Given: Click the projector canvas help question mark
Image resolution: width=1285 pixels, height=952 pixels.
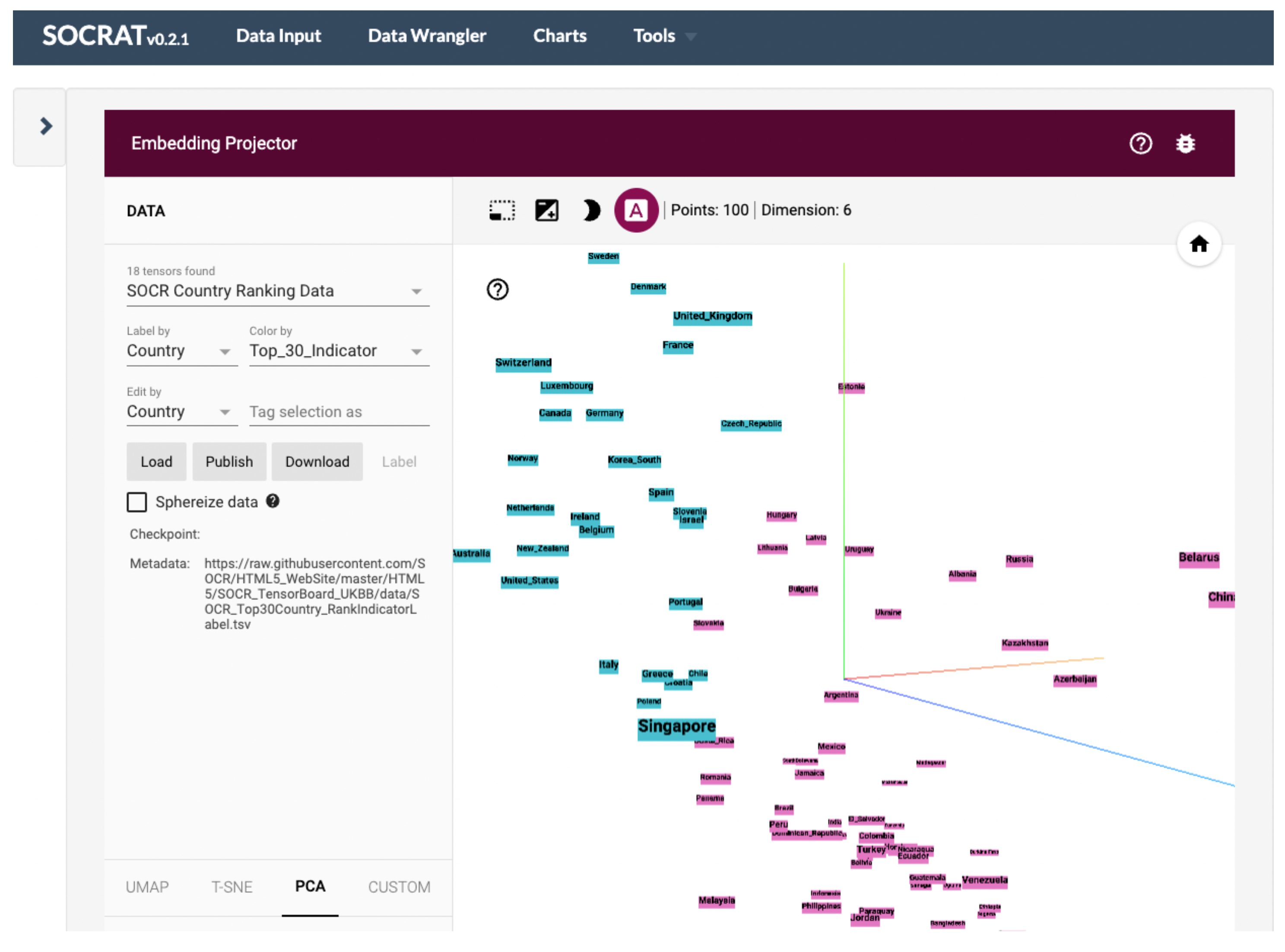Looking at the screenshot, I should click(x=497, y=289).
